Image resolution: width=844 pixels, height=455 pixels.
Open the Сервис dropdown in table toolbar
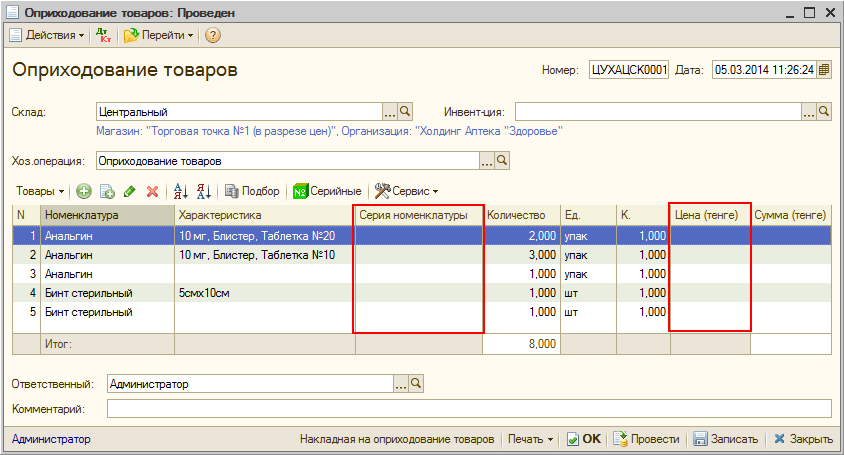[407, 191]
